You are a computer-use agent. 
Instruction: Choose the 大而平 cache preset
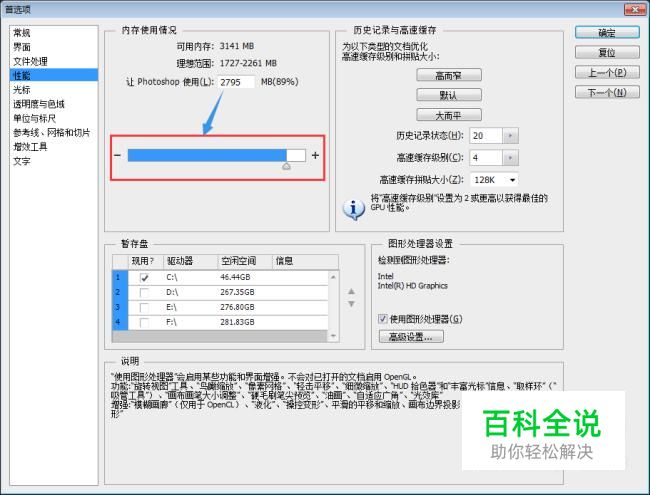point(449,115)
